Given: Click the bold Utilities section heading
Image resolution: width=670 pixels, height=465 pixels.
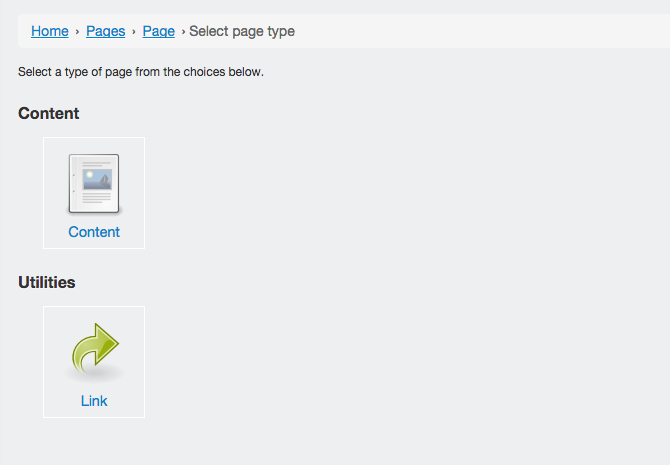Looking at the screenshot, I should point(47,283).
